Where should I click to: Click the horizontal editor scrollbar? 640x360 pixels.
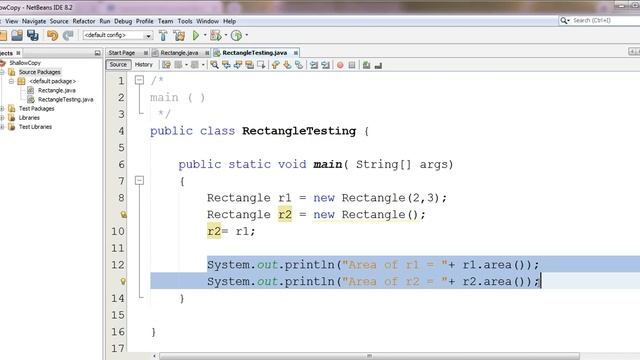(369, 356)
